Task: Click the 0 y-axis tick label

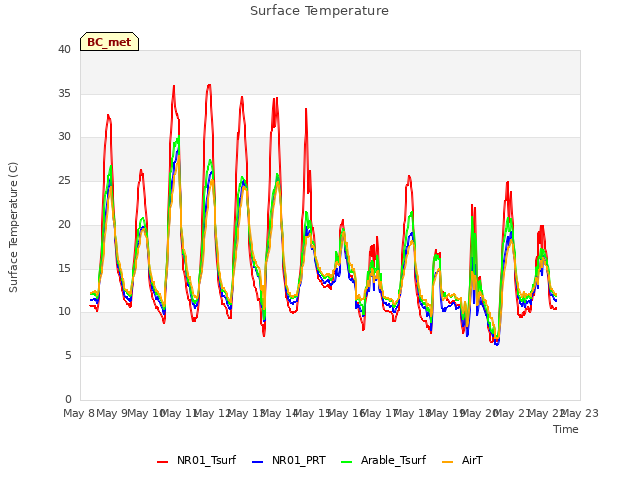Action: (68, 399)
